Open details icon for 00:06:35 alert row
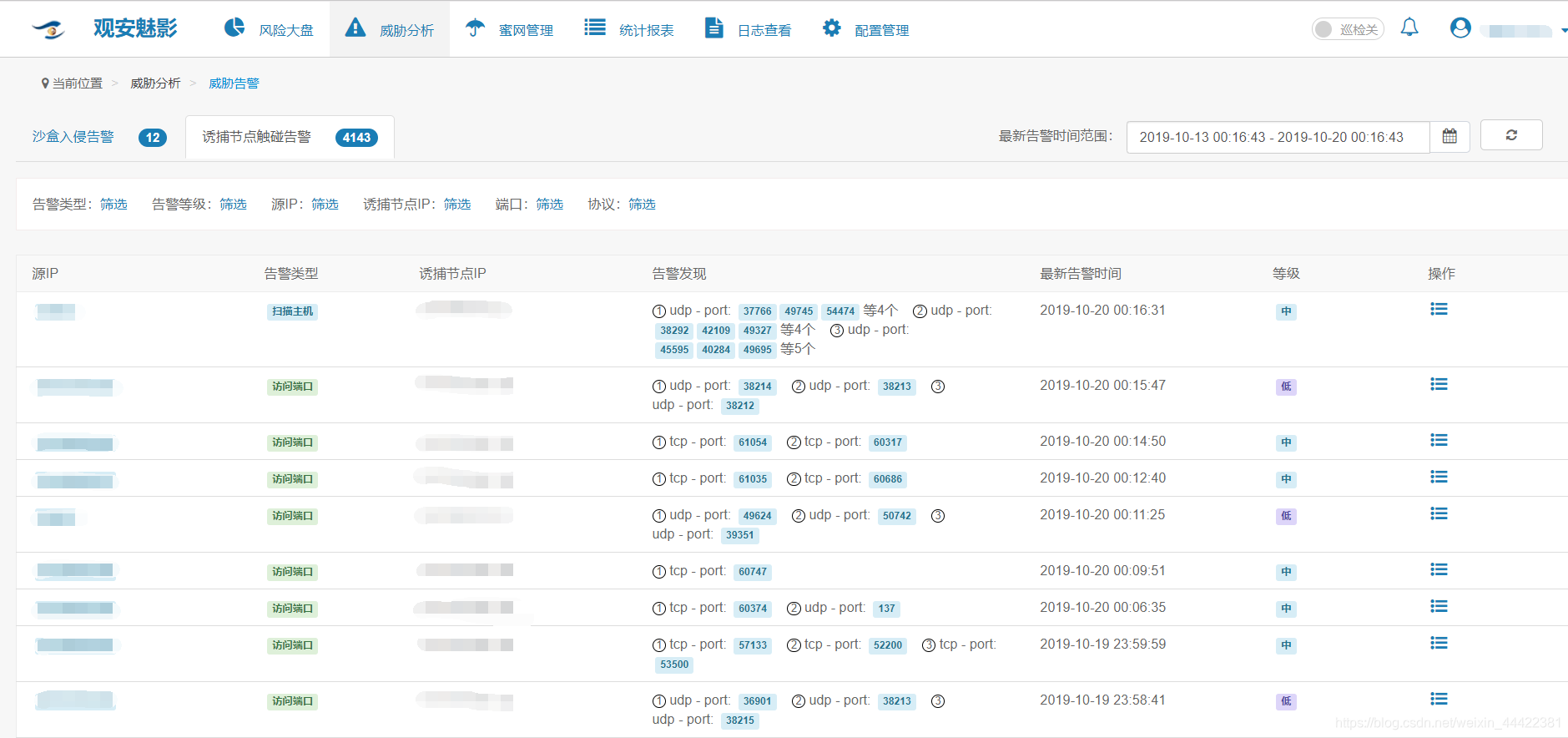The image size is (1568, 738). point(1439,606)
